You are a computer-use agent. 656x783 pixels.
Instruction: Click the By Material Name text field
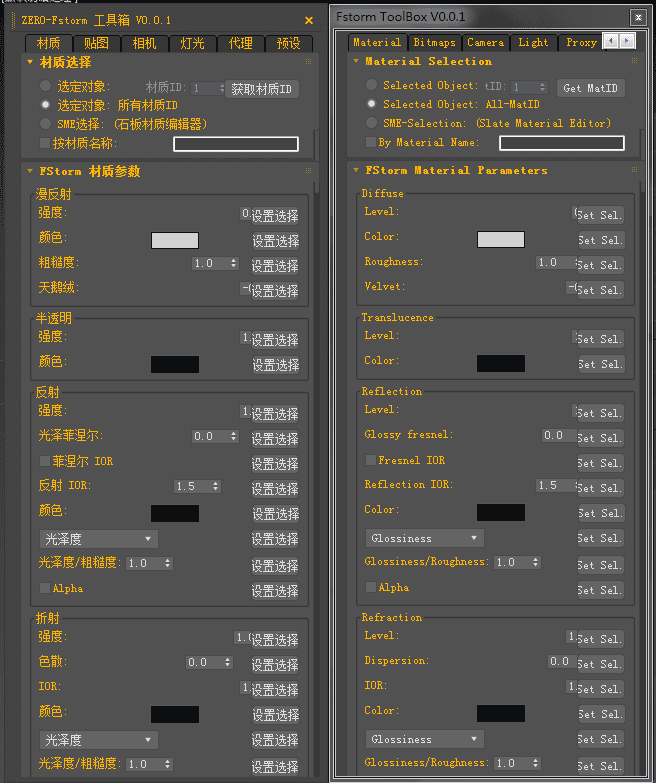tap(562, 144)
